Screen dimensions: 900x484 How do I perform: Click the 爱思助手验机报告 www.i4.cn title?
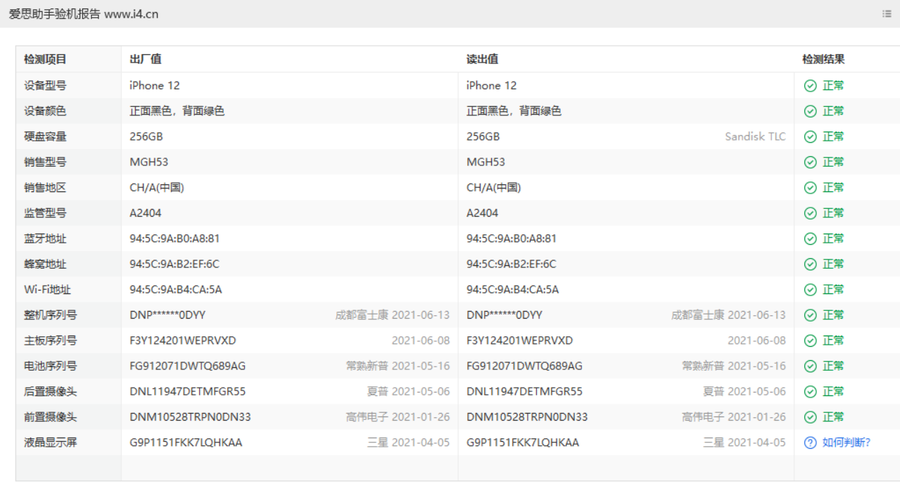[x=83, y=14]
